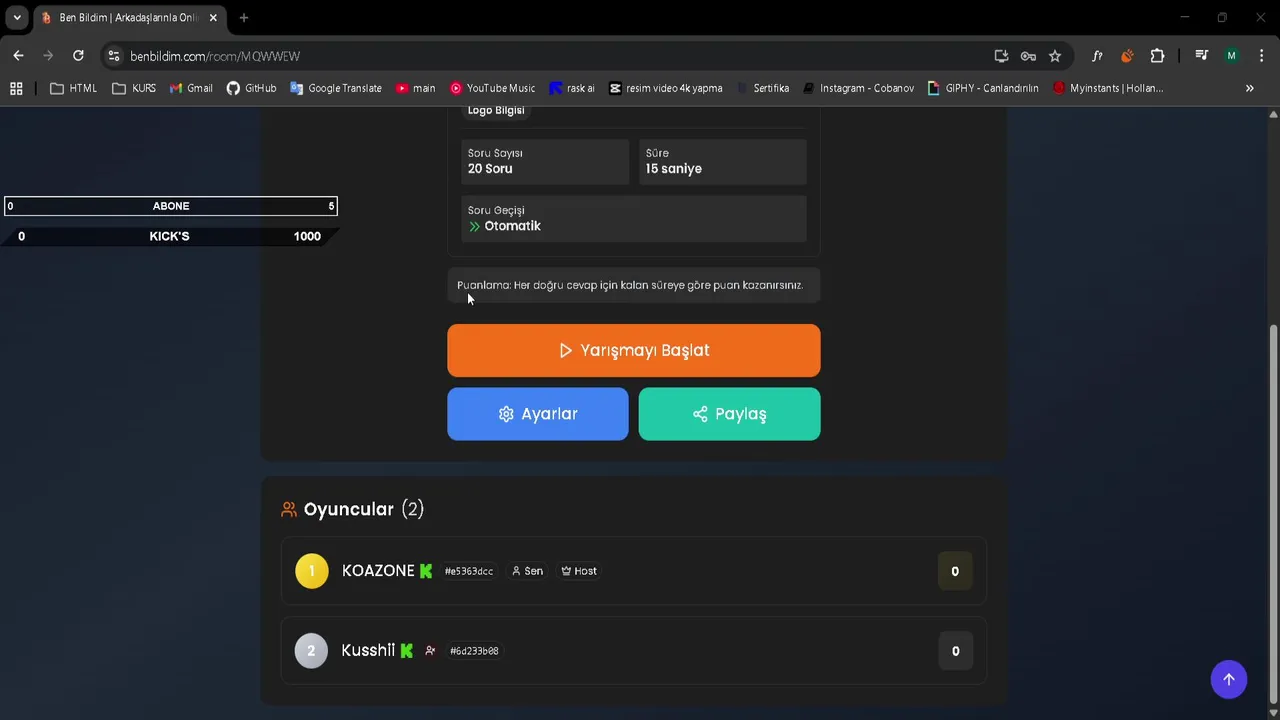Open the rask ai bookmark

572,88
